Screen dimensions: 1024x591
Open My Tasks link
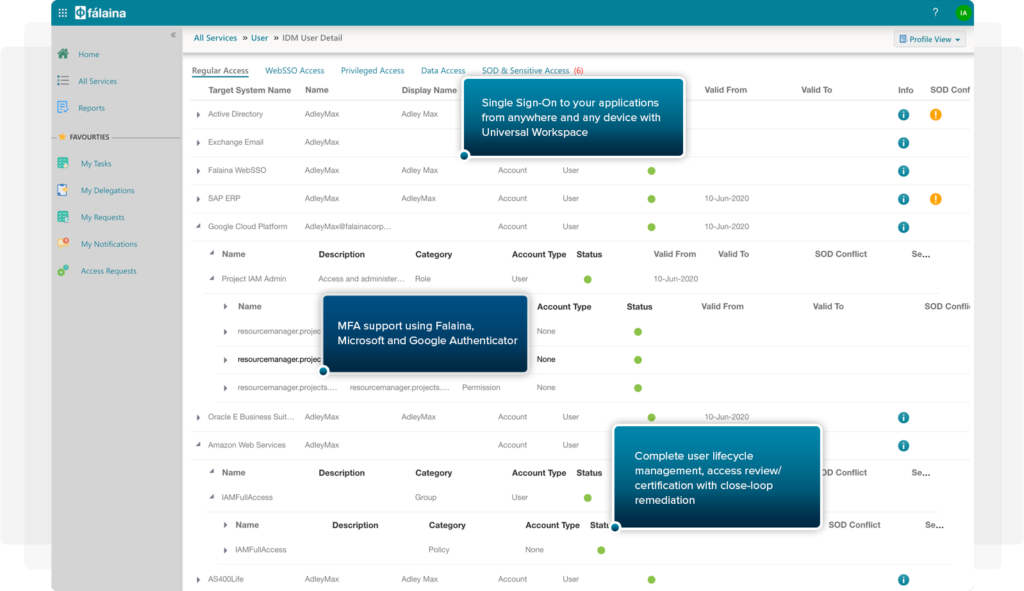click(x=96, y=163)
